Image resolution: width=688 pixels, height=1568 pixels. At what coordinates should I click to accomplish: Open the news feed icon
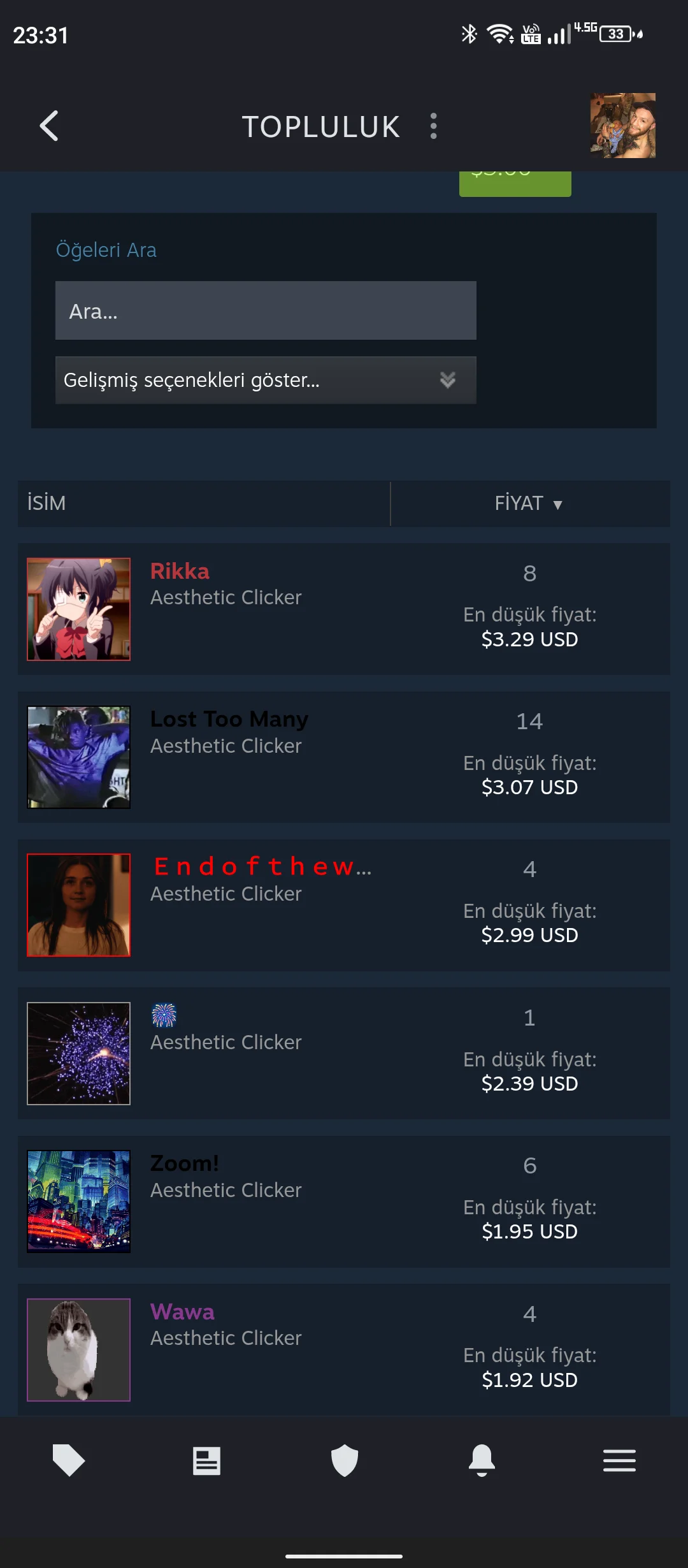206,1460
